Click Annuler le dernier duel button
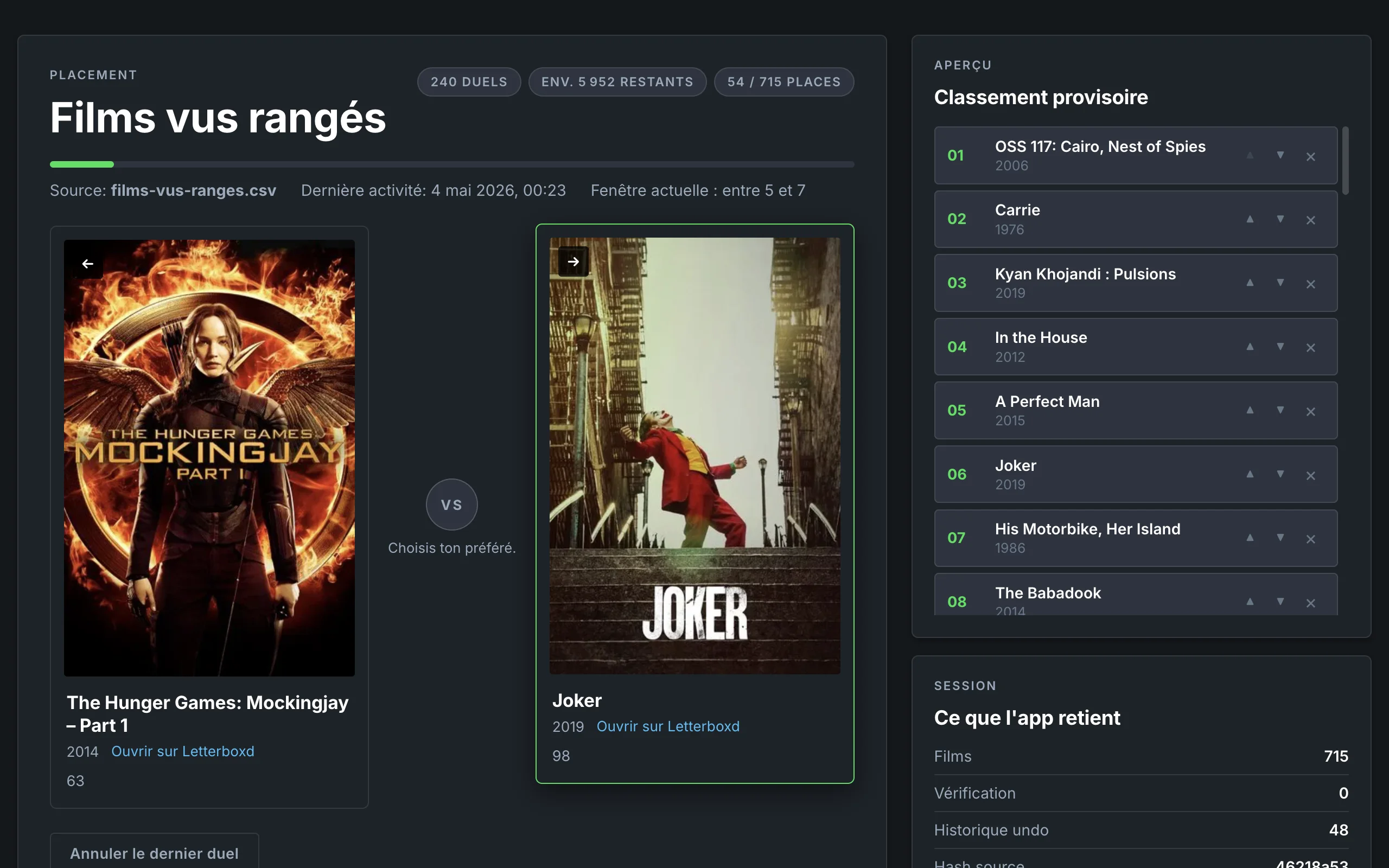 coord(155,853)
